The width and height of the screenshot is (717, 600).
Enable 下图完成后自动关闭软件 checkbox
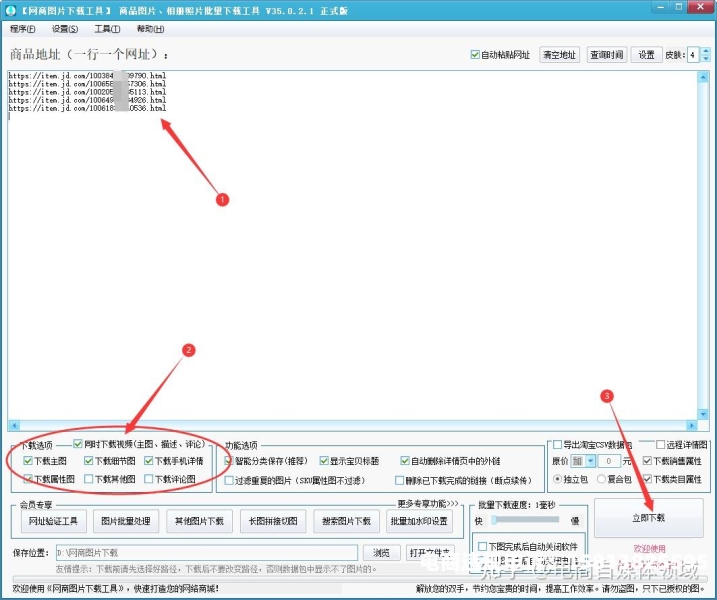pyautogui.click(x=482, y=546)
